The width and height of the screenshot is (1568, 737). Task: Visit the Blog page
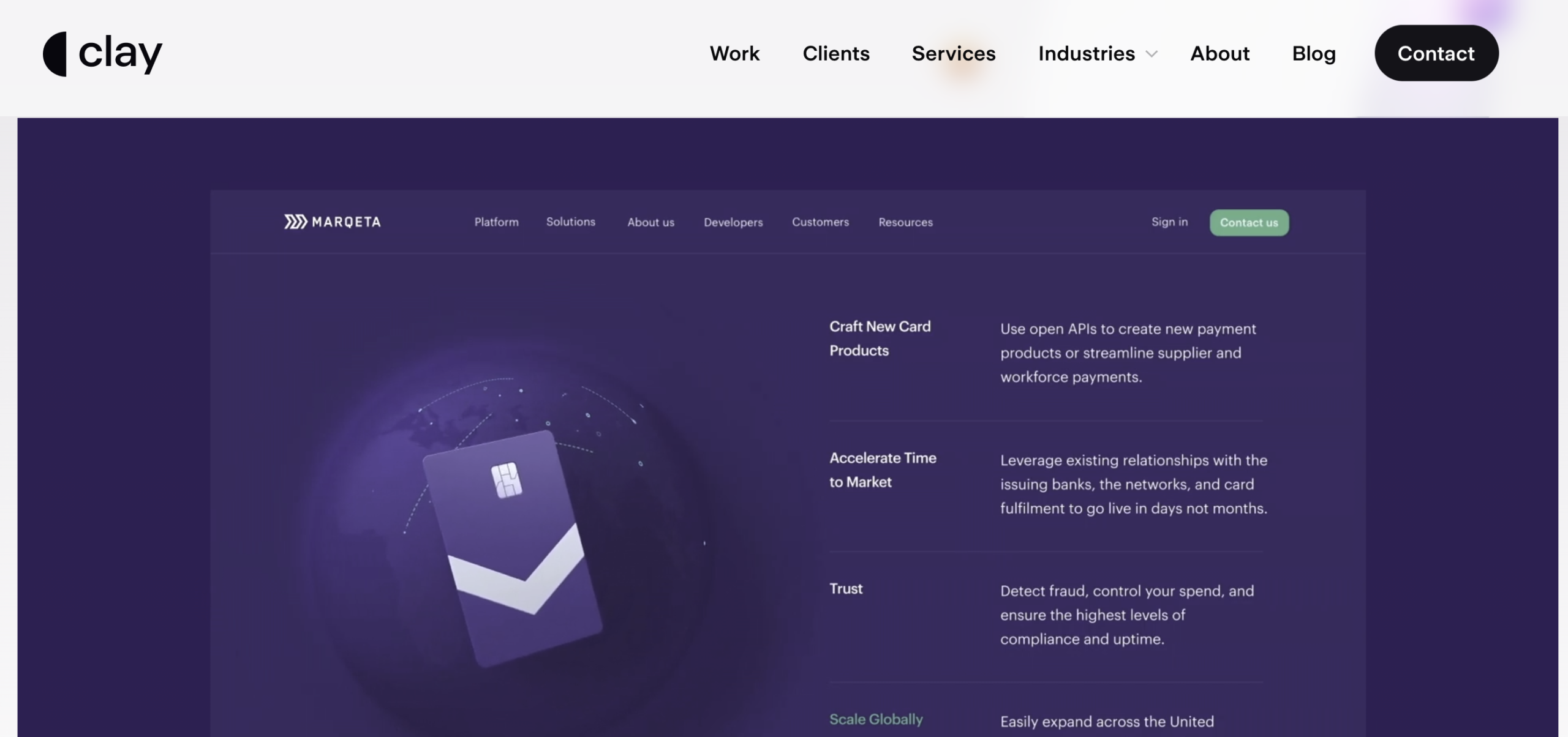[1314, 54]
